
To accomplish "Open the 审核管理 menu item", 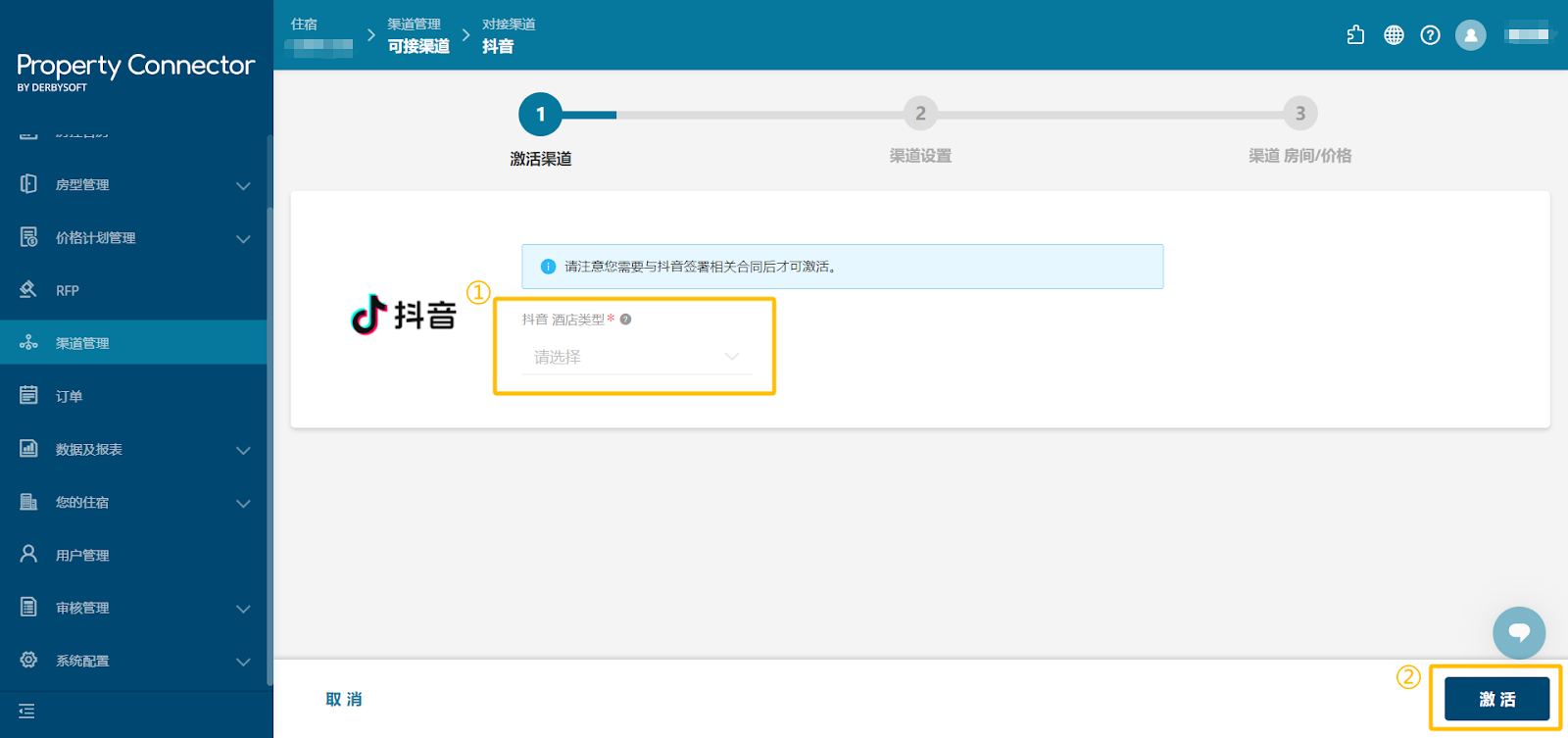I will point(133,608).
